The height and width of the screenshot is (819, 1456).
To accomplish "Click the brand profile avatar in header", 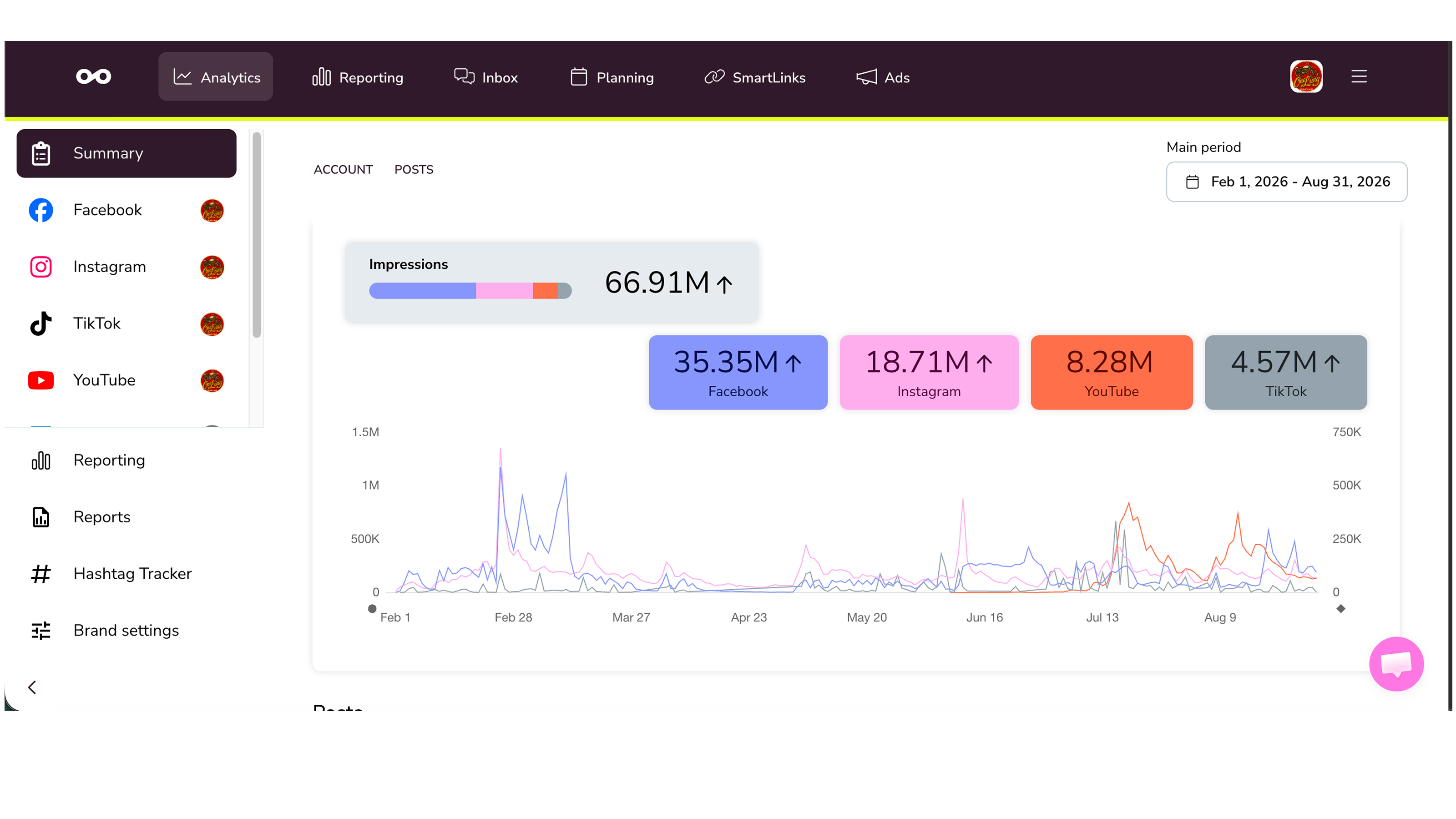I will click(1306, 76).
